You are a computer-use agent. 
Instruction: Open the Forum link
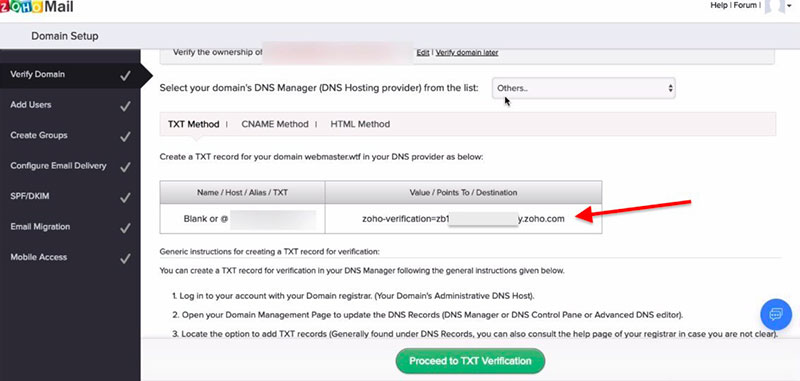(745, 5)
